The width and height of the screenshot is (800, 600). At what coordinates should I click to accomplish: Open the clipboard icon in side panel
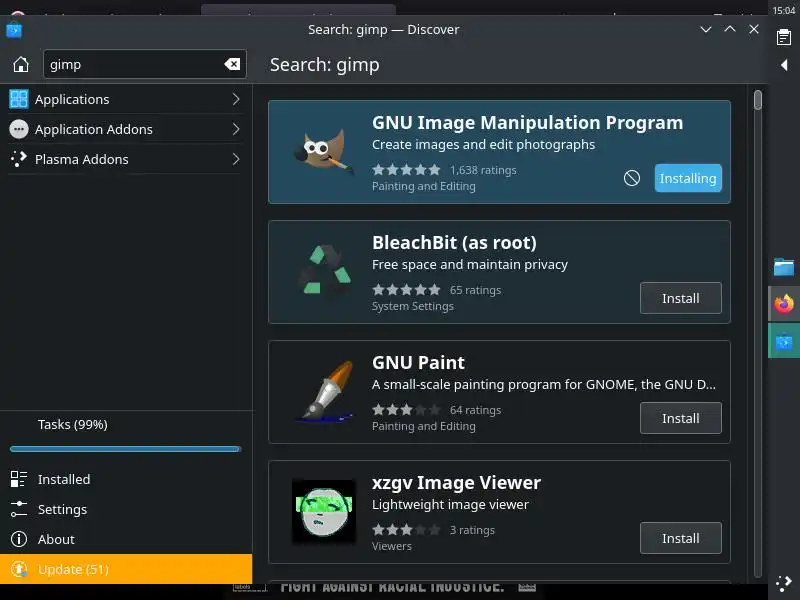pos(784,37)
